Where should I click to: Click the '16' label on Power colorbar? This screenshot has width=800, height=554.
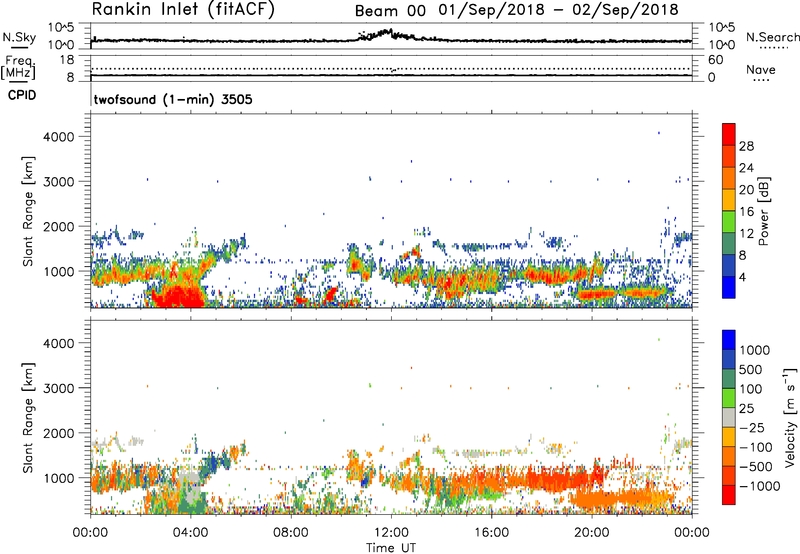tap(746, 212)
